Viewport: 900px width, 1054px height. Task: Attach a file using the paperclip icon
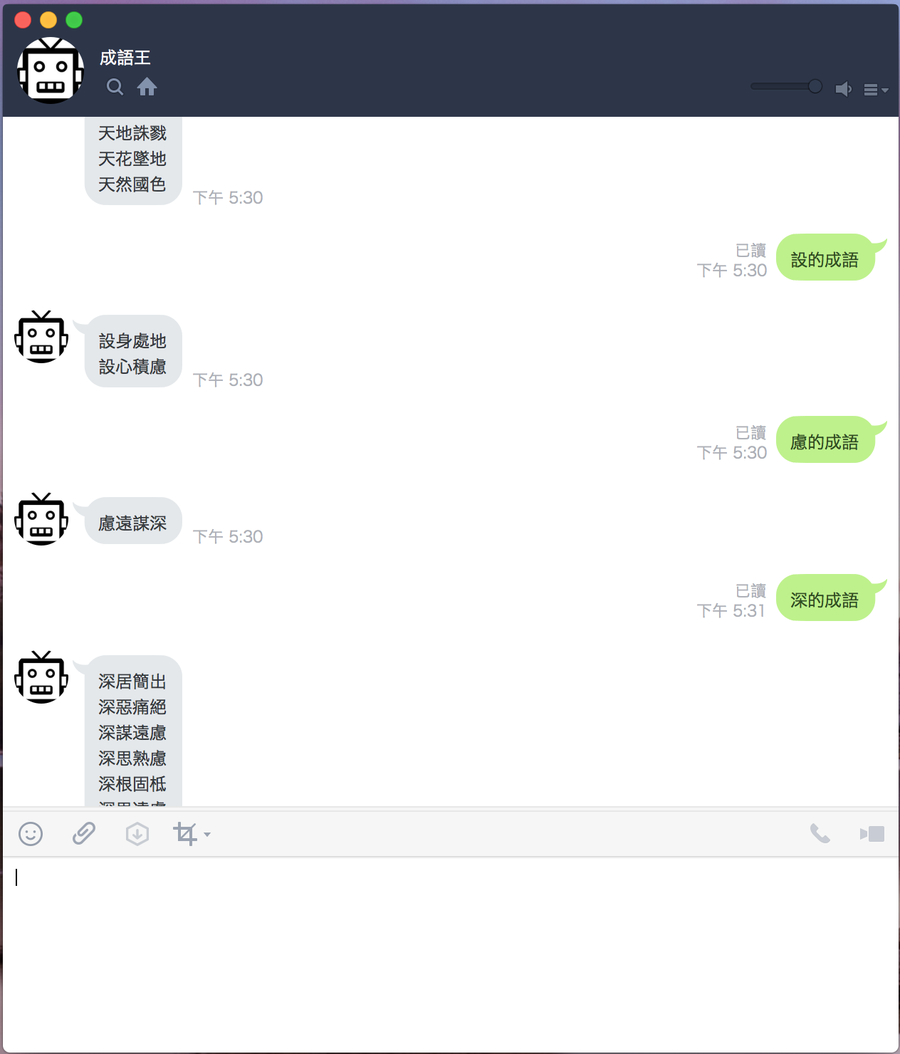(83, 834)
